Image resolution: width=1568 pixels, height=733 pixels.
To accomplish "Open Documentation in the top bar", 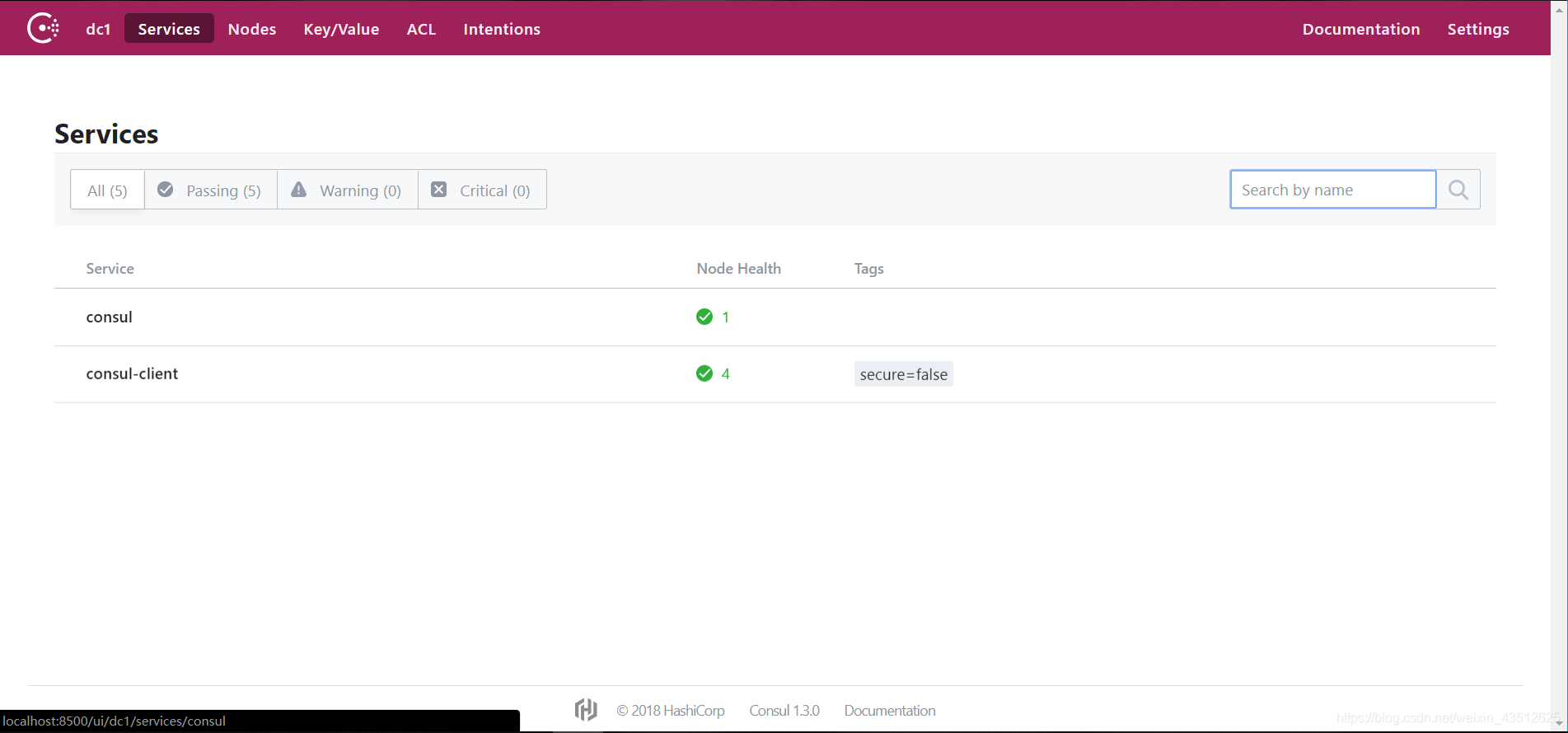I will click(x=1361, y=29).
